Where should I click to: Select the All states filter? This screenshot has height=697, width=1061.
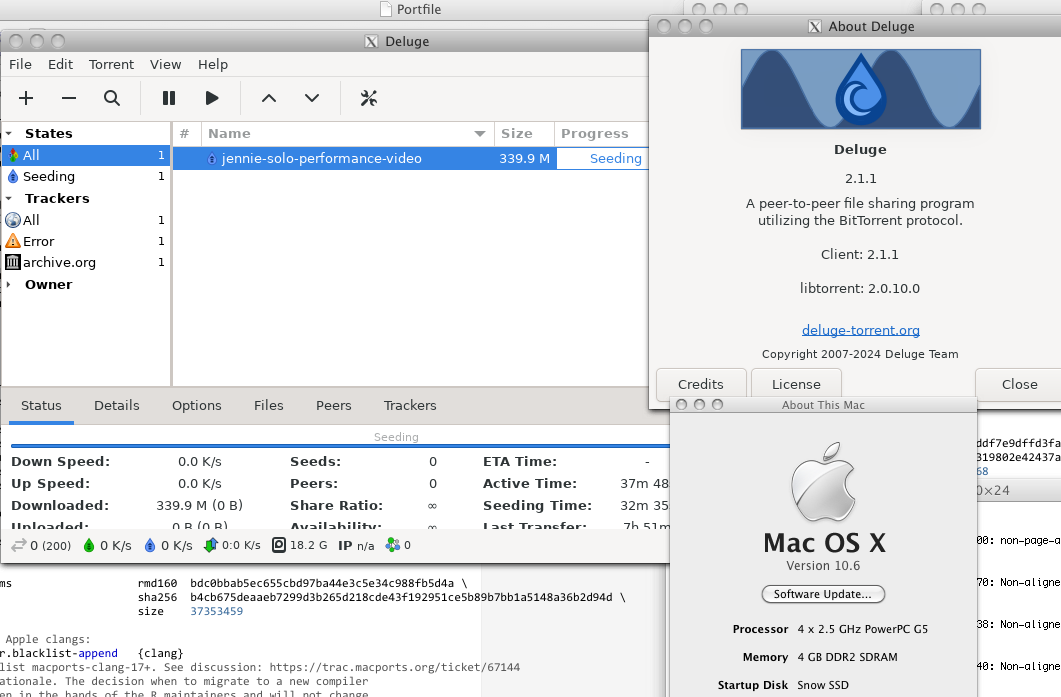pos(86,155)
